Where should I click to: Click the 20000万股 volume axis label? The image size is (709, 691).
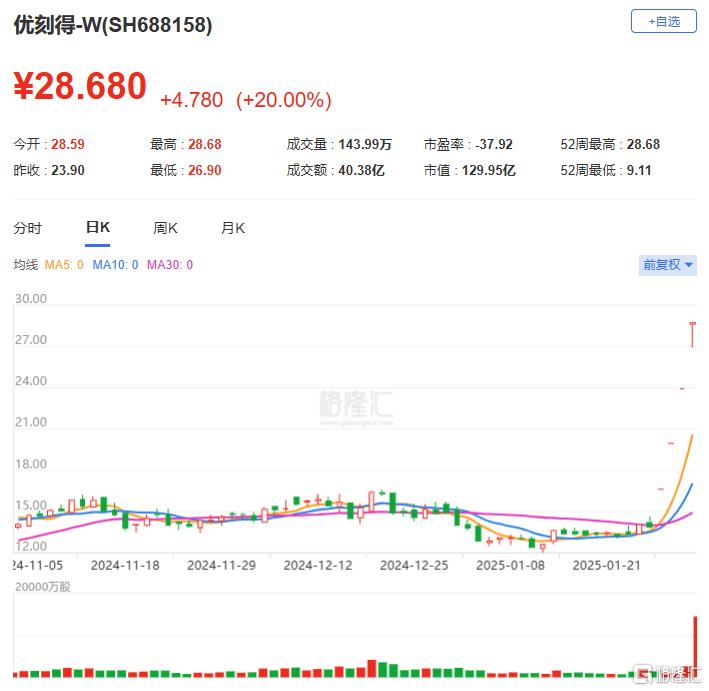coord(43,587)
